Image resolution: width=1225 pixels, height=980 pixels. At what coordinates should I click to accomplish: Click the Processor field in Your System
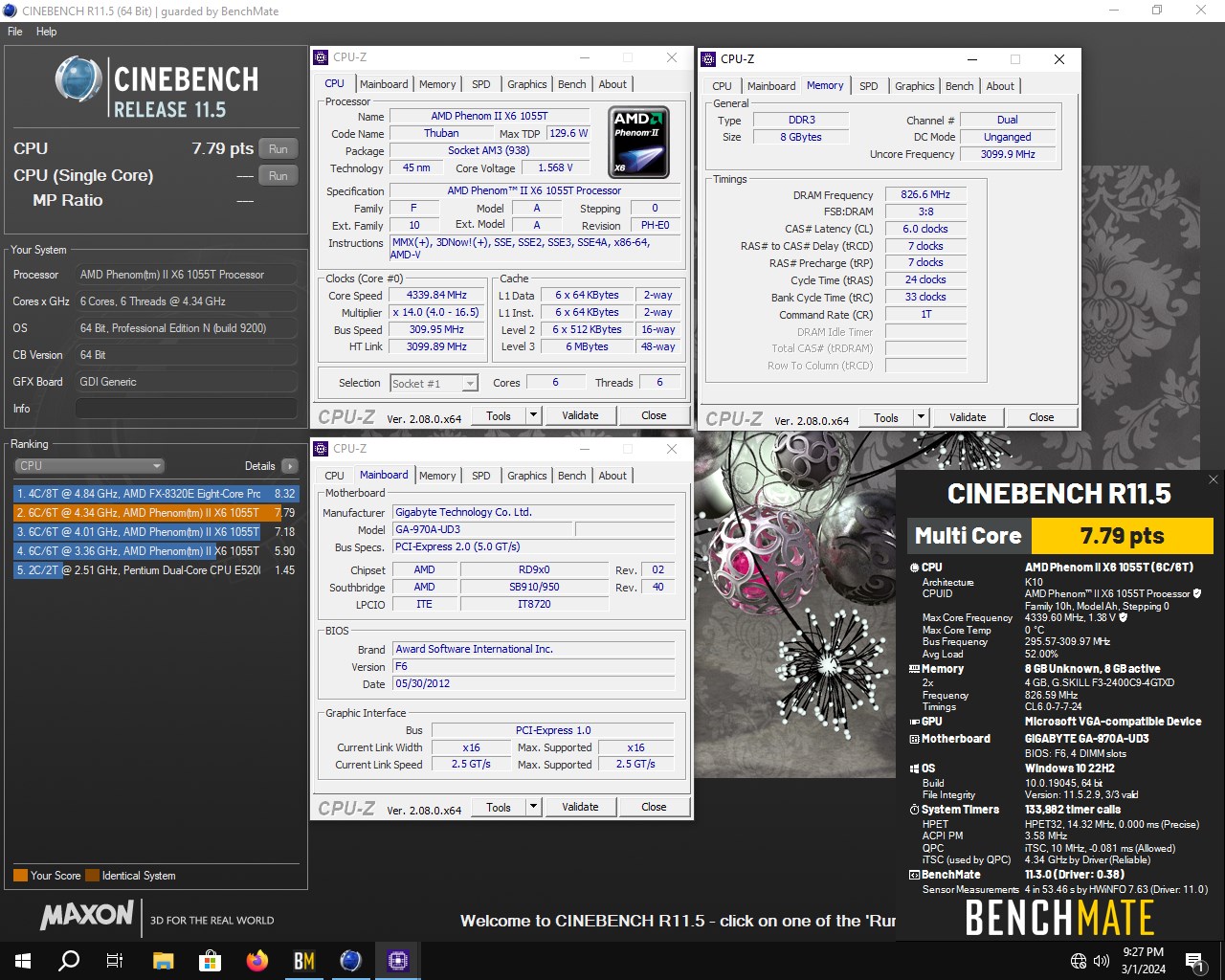[x=187, y=275]
